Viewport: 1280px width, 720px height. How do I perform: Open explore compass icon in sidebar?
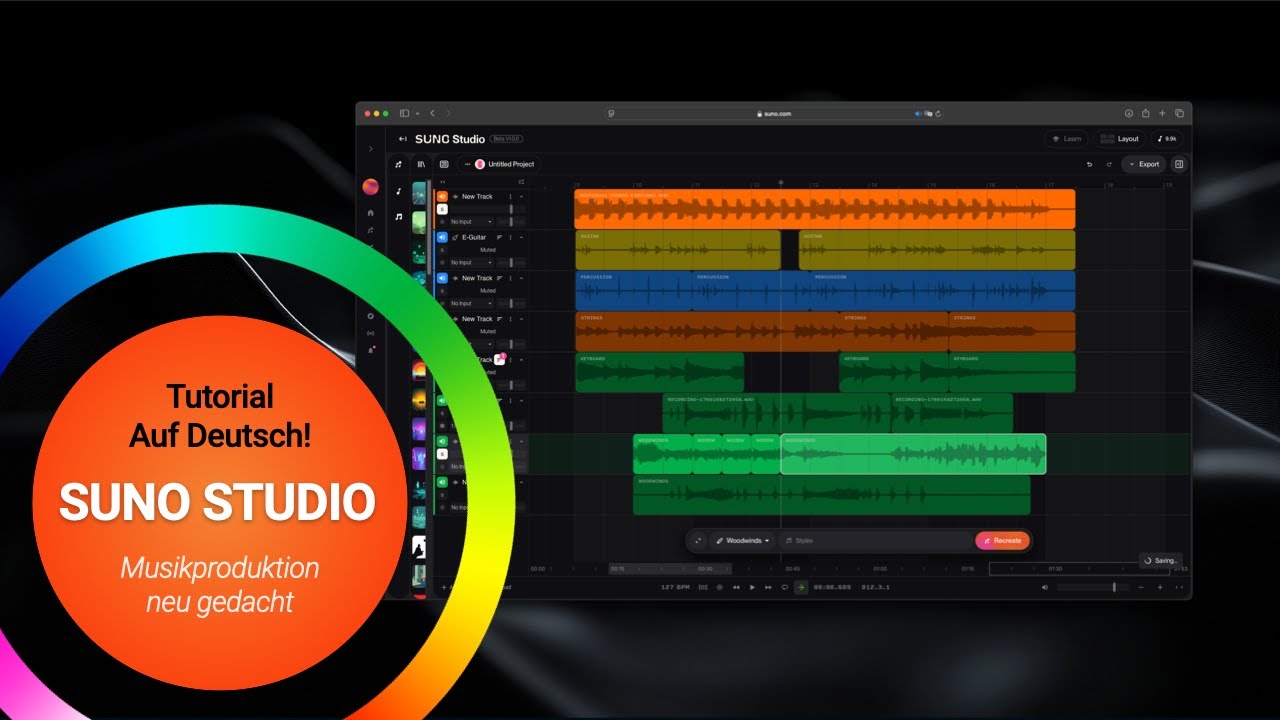tap(370, 316)
